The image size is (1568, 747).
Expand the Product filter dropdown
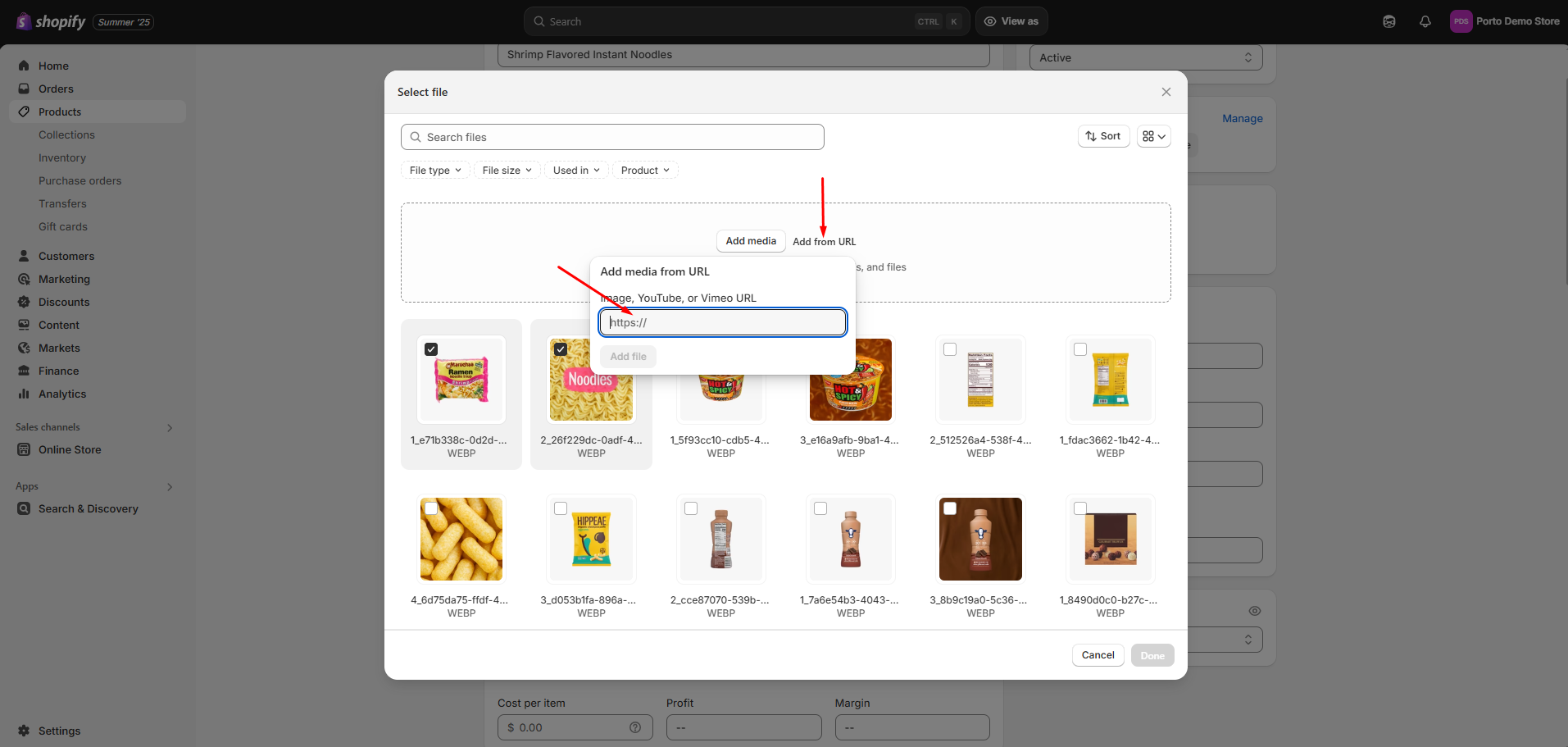tap(644, 171)
